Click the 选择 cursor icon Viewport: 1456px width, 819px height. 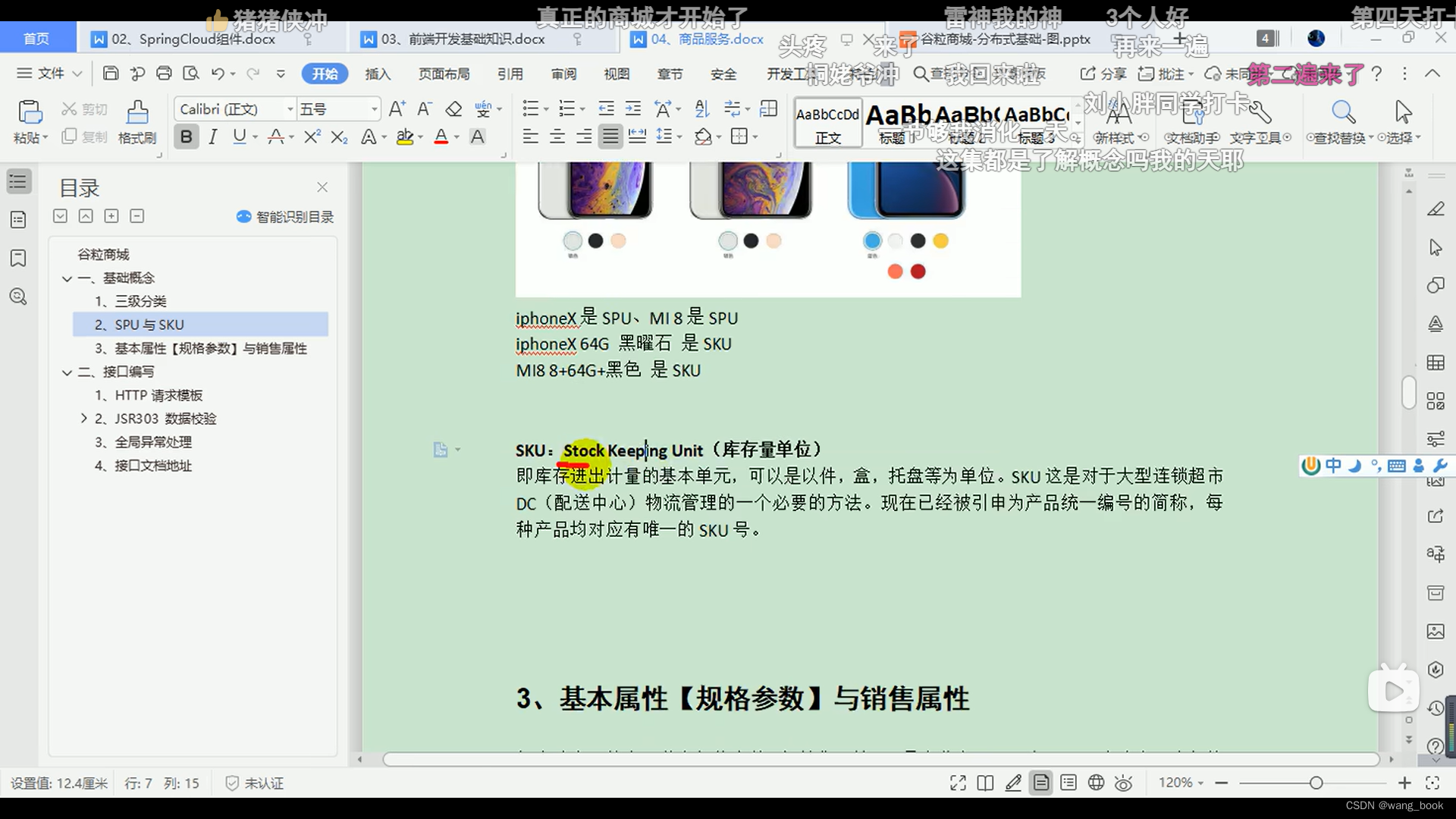coord(1403,111)
